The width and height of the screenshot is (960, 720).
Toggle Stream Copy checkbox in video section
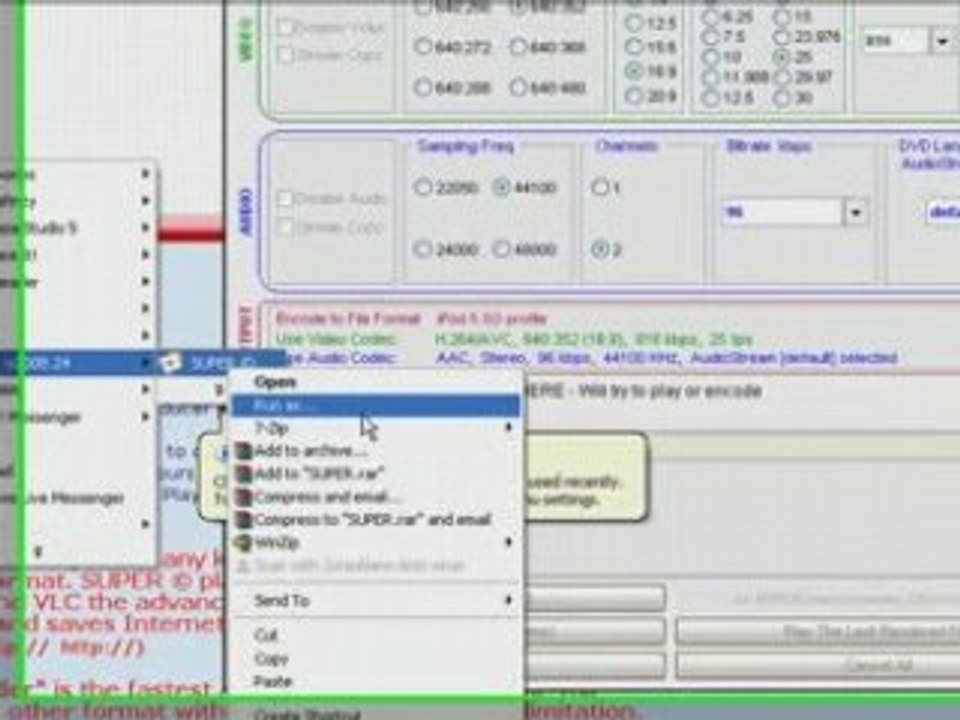[x=285, y=54]
